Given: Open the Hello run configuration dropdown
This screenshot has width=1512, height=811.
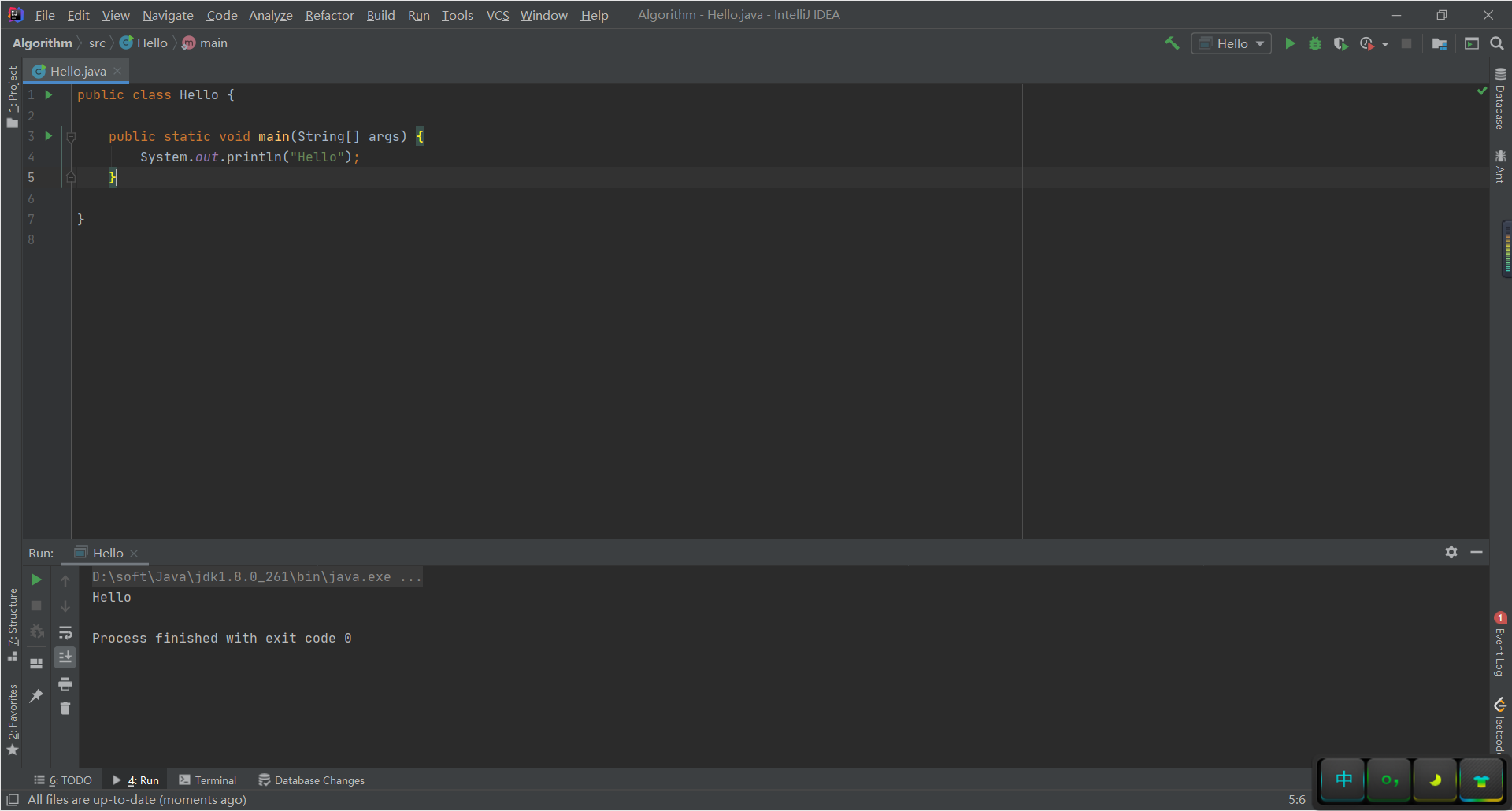Looking at the screenshot, I should [1231, 43].
